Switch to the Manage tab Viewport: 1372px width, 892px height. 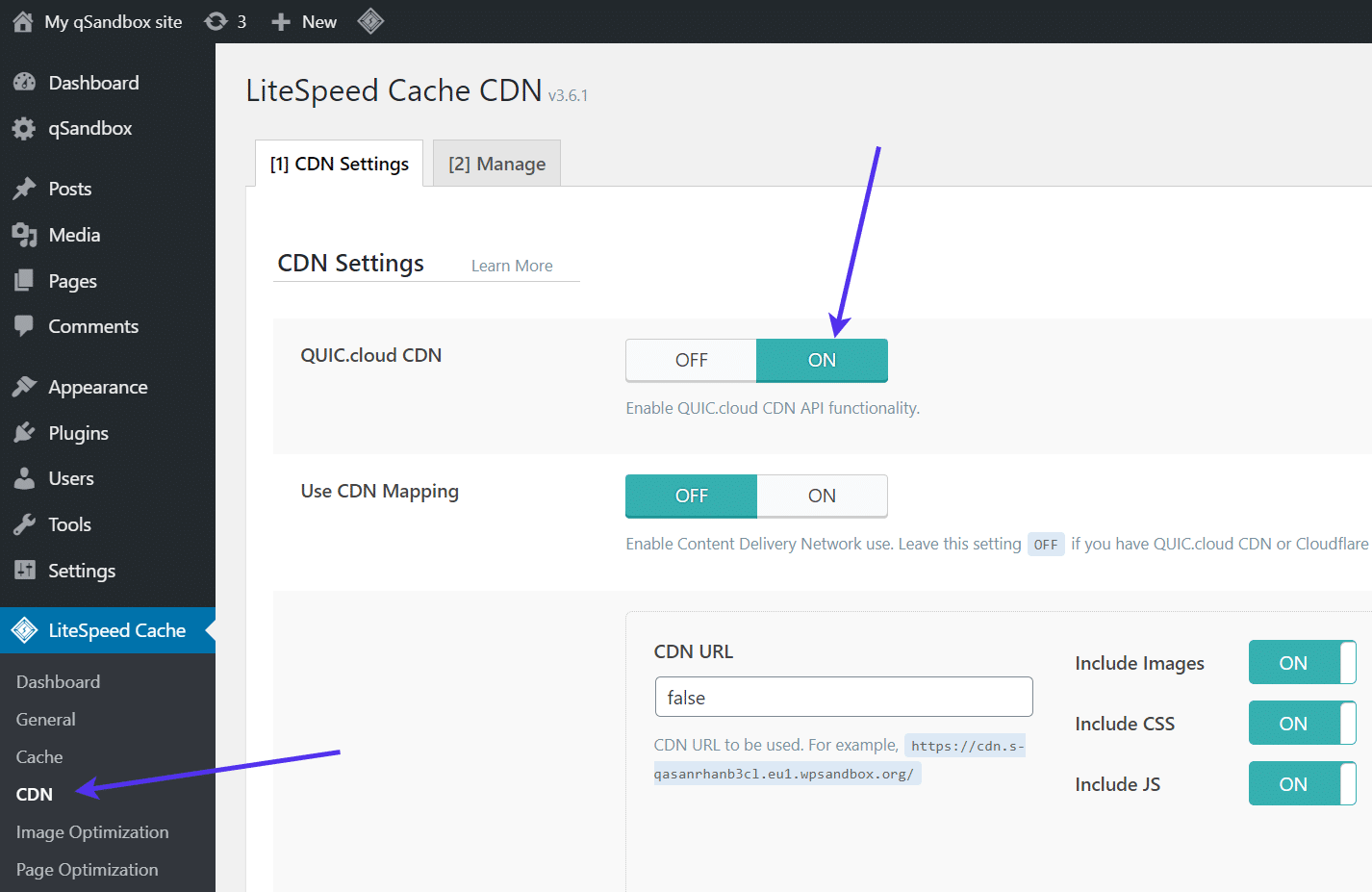496,163
